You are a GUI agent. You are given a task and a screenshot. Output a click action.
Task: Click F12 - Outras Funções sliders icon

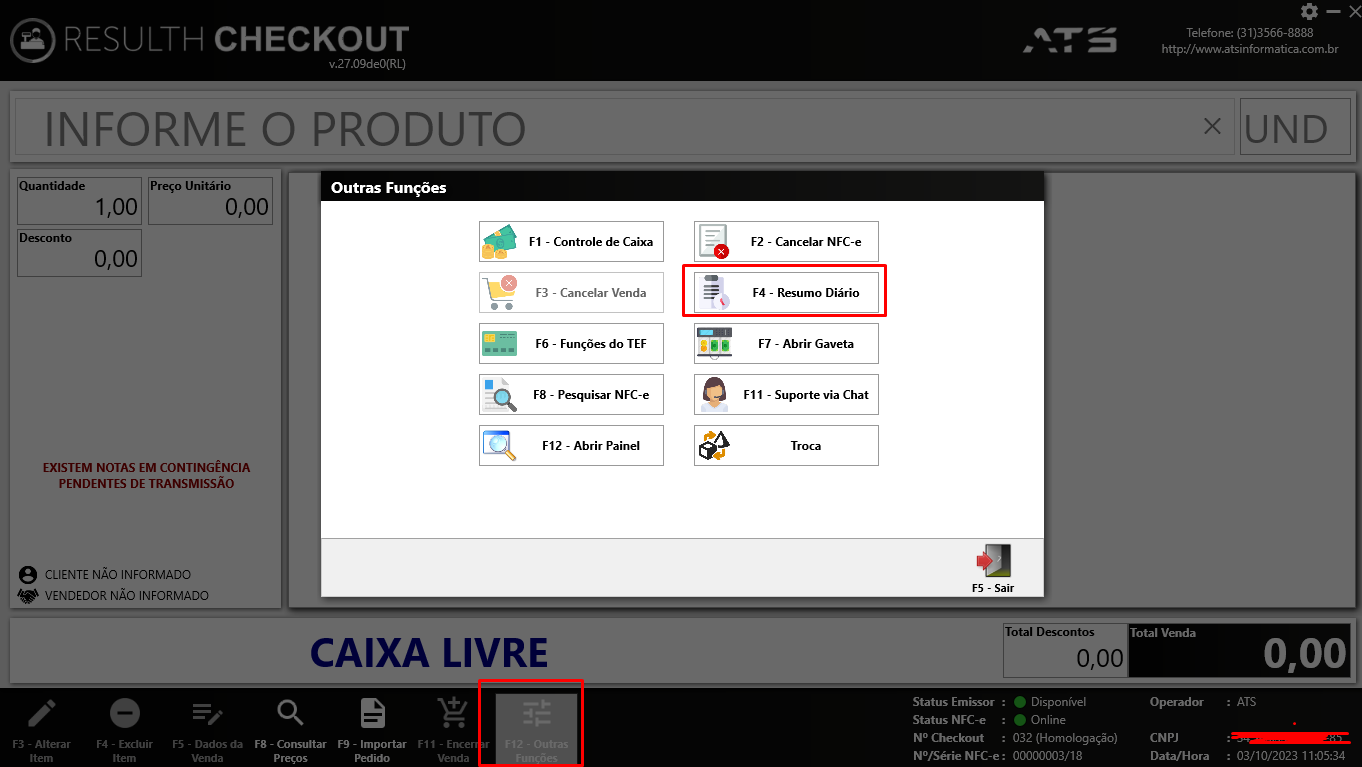[x=537, y=714]
